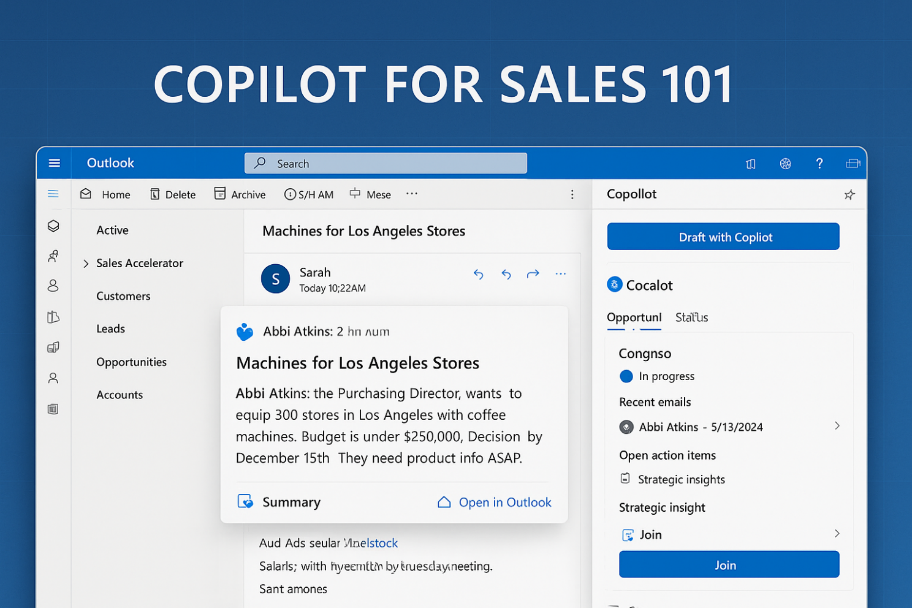This screenshot has width=912, height=608.
Task: Toggle the hamburger menu above the left rail
Action: (53, 194)
